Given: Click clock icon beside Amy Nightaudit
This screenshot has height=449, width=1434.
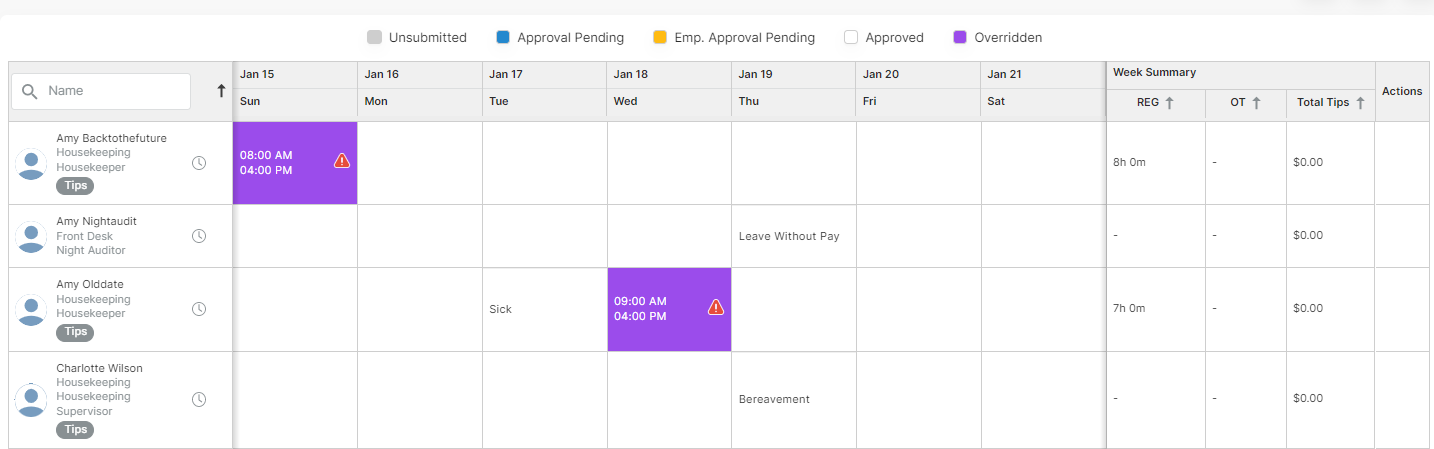Looking at the screenshot, I should coord(199,236).
